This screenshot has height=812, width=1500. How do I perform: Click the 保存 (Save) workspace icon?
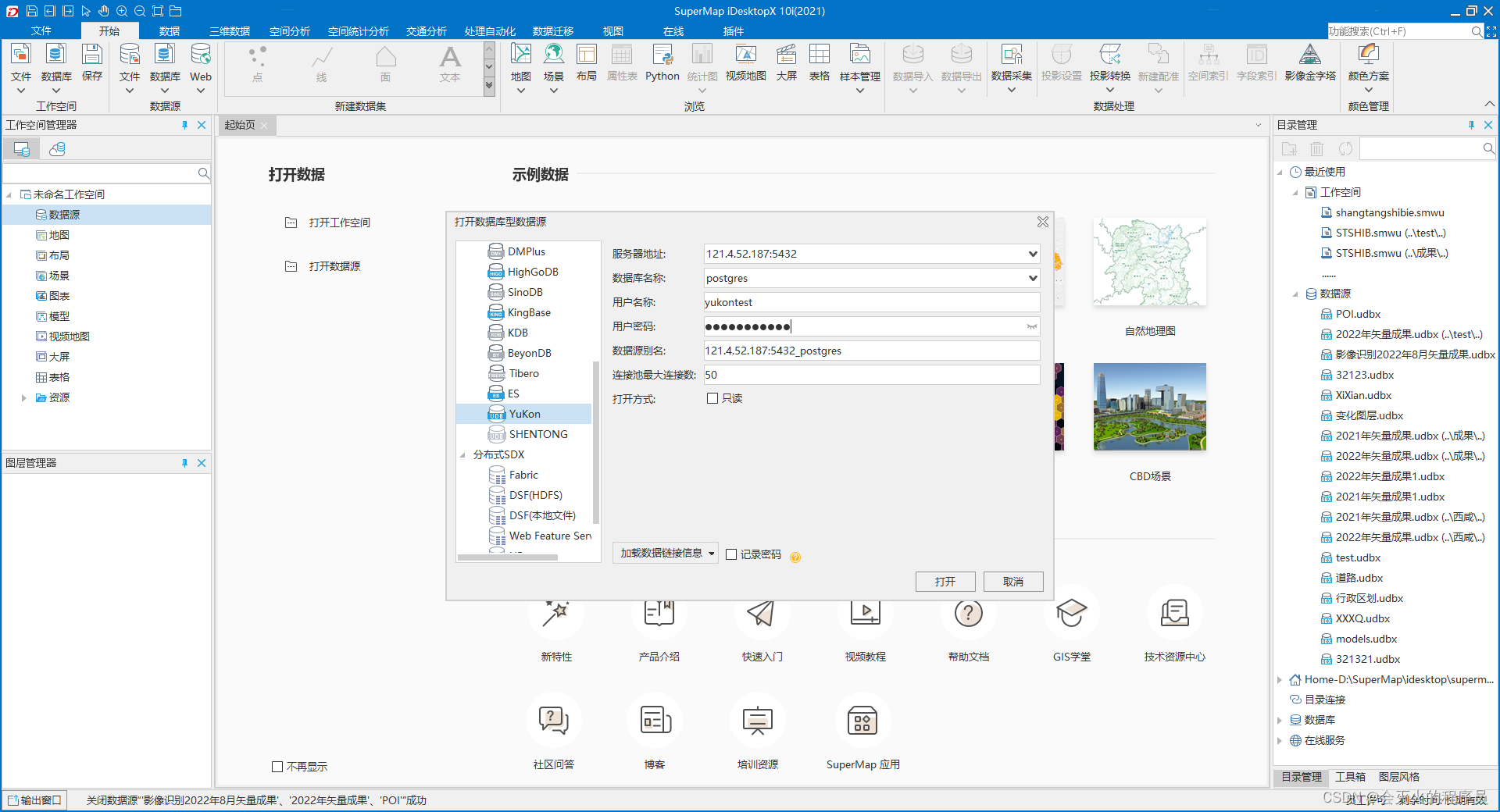pyautogui.click(x=92, y=62)
